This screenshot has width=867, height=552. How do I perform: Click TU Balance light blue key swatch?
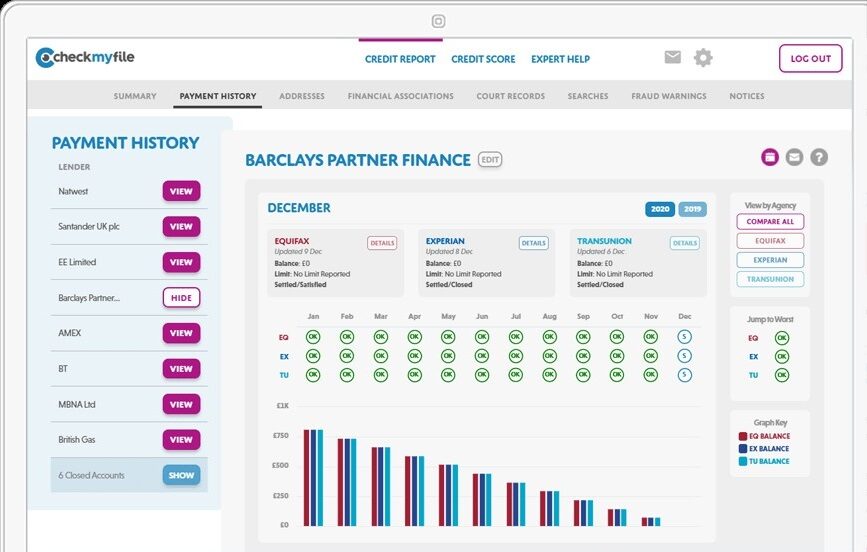743,461
